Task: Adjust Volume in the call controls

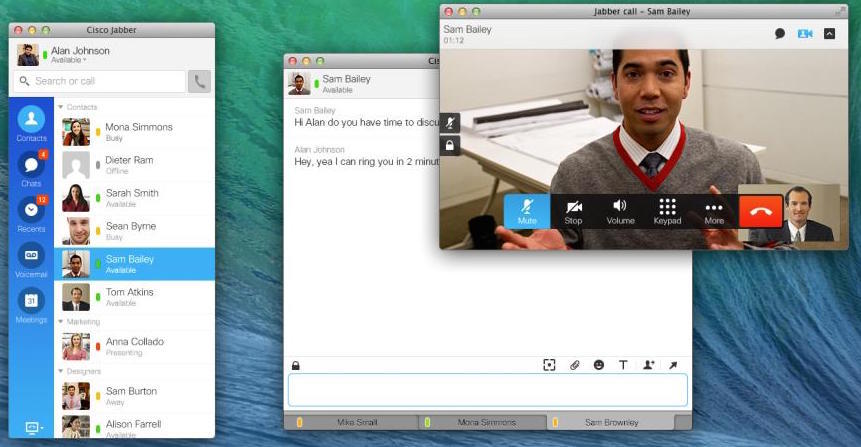Action: pyautogui.click(x=620, y=211)
